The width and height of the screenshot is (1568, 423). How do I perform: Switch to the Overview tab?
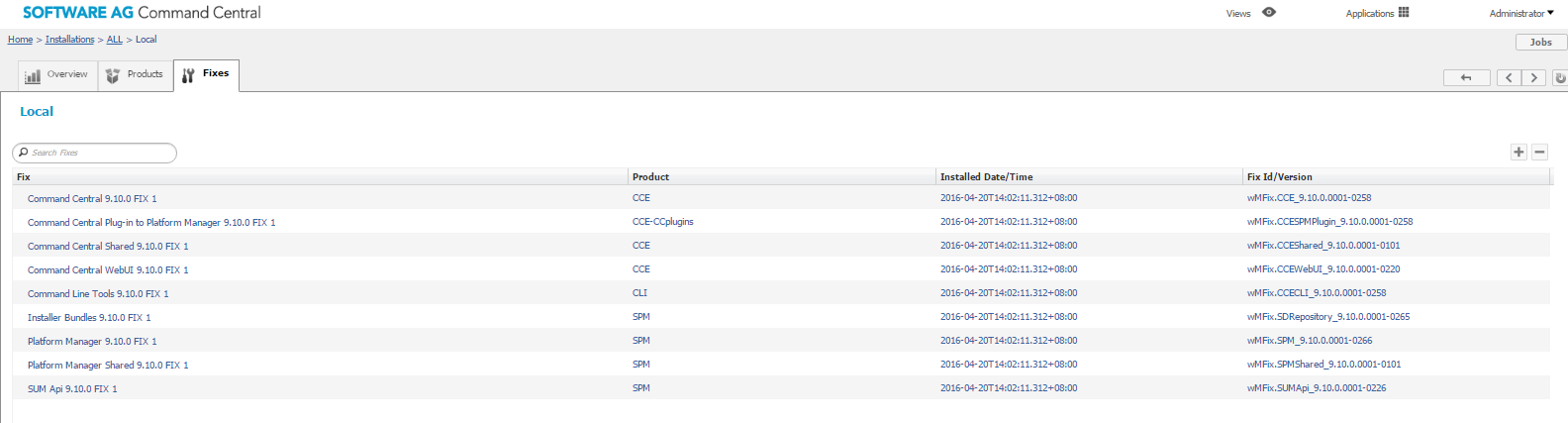tap(57, 75)
